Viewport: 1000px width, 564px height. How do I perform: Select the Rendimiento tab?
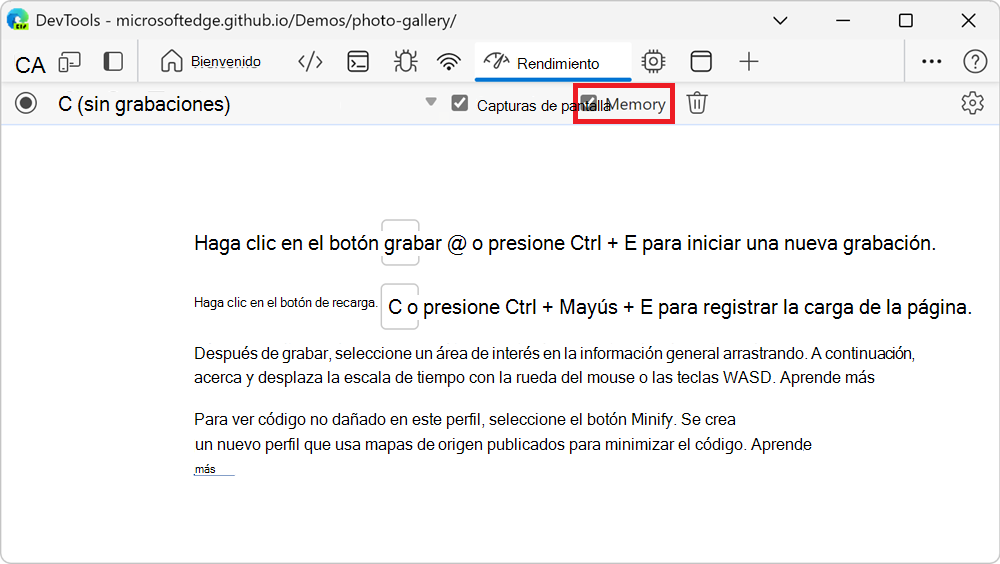(x=552, y=62)
